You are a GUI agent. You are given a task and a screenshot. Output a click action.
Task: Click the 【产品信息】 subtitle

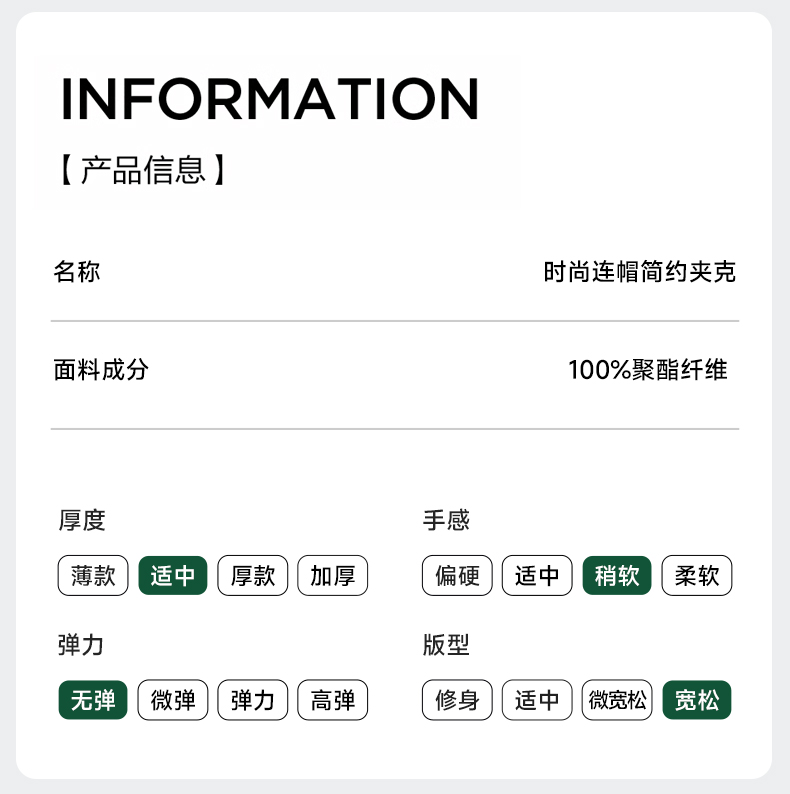pos(143,170)
